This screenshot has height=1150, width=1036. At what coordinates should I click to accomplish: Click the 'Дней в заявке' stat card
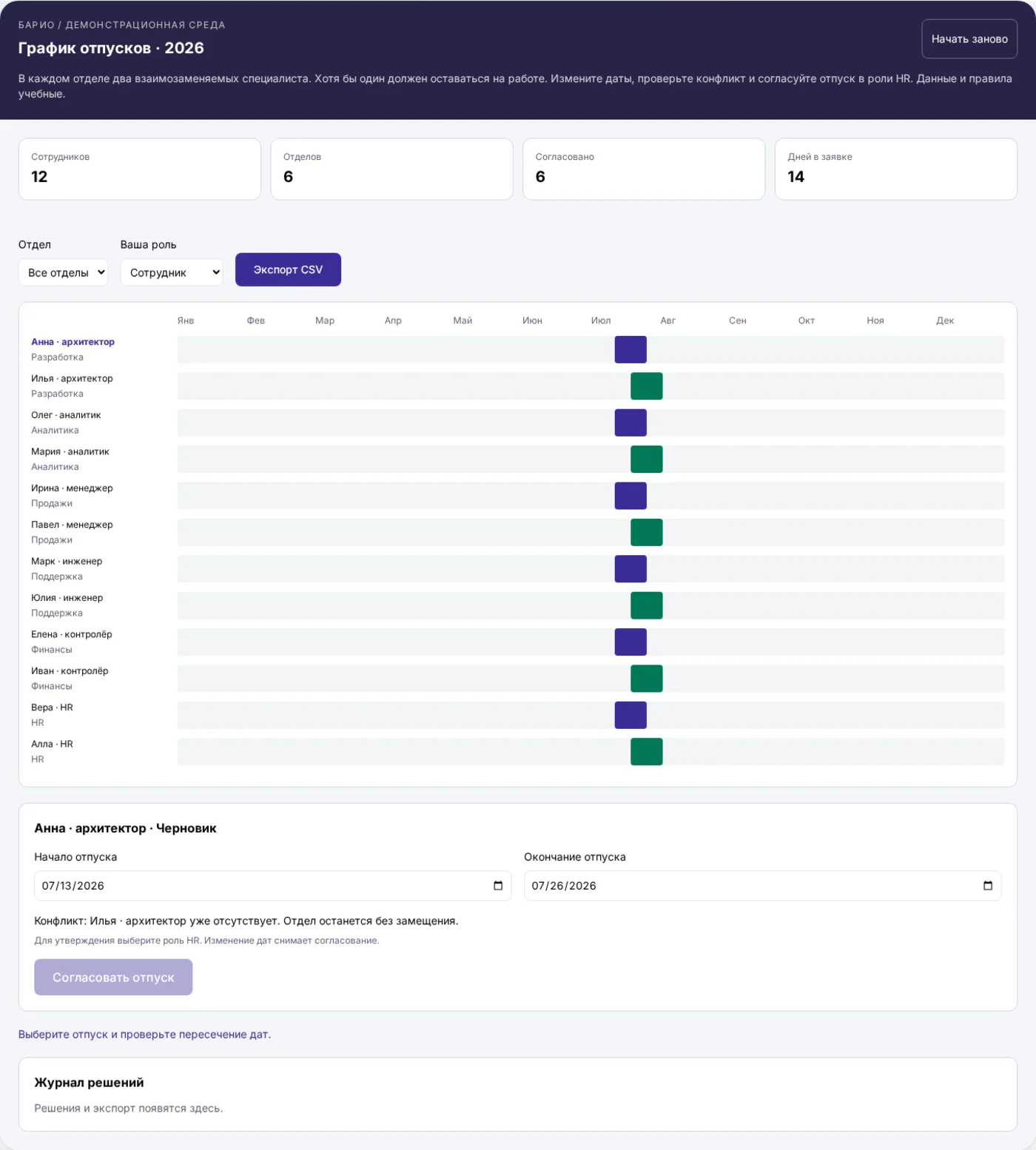896,169
